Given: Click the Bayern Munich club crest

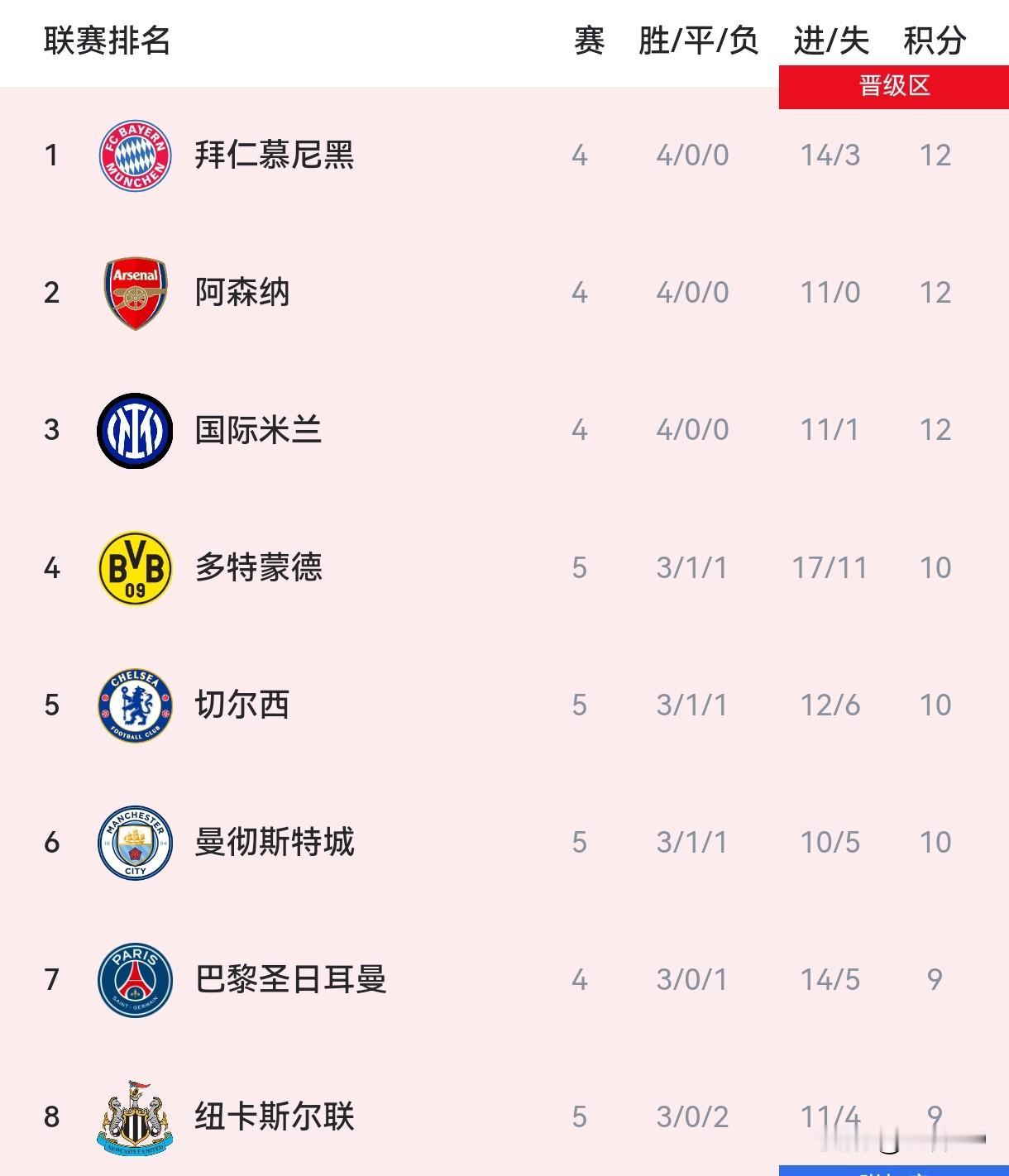Looking at the screenshot, I should pyautogui.click(x=135, y=155).
